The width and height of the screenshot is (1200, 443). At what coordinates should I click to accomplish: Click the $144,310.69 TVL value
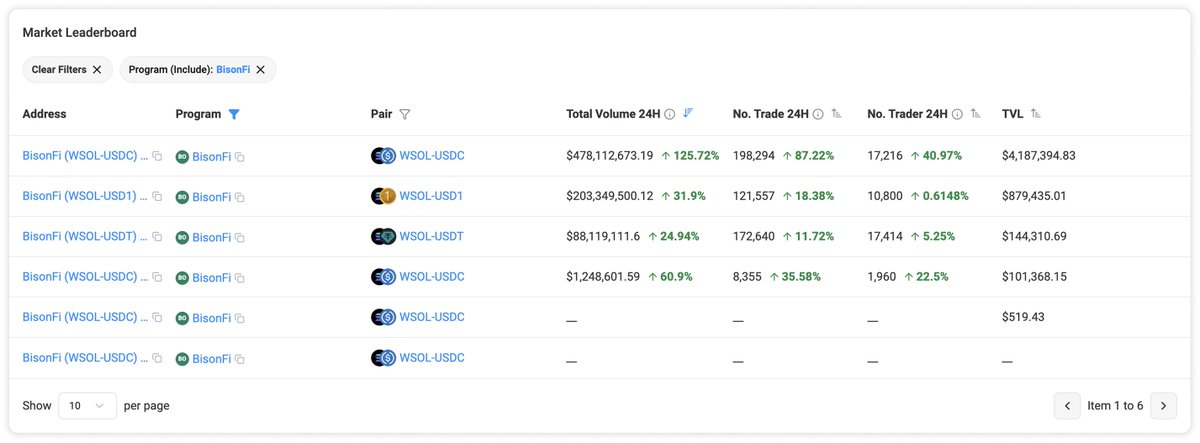click(1034, 236)
